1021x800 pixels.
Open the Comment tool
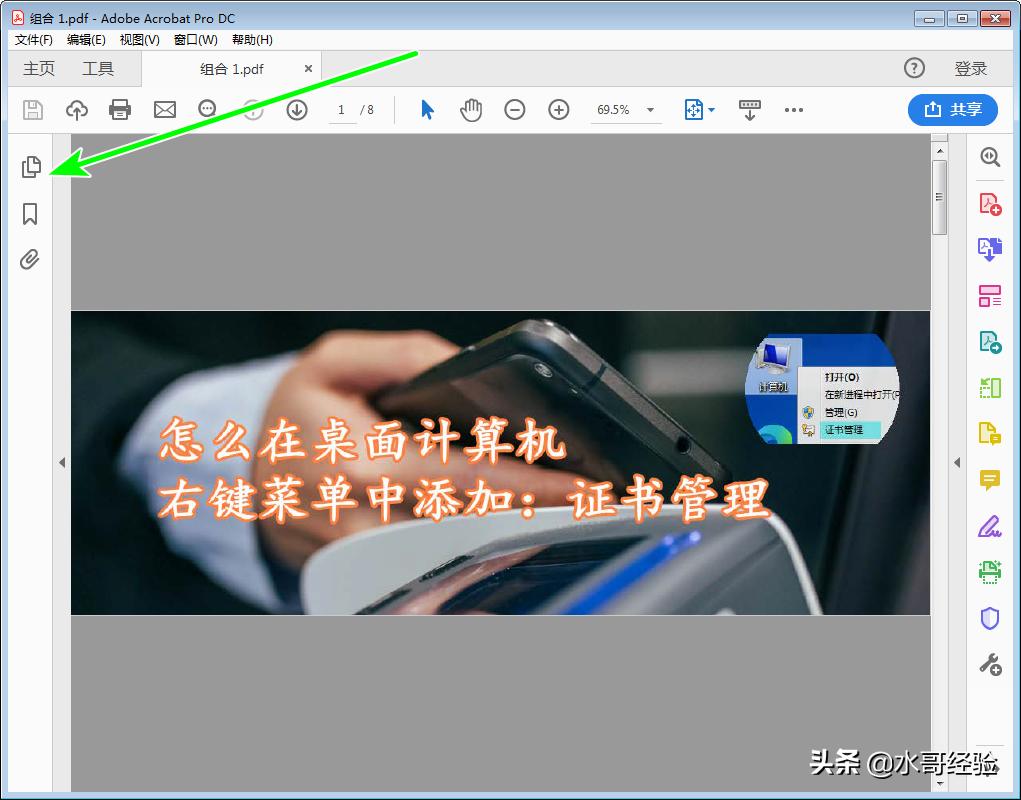coord(989,480)
